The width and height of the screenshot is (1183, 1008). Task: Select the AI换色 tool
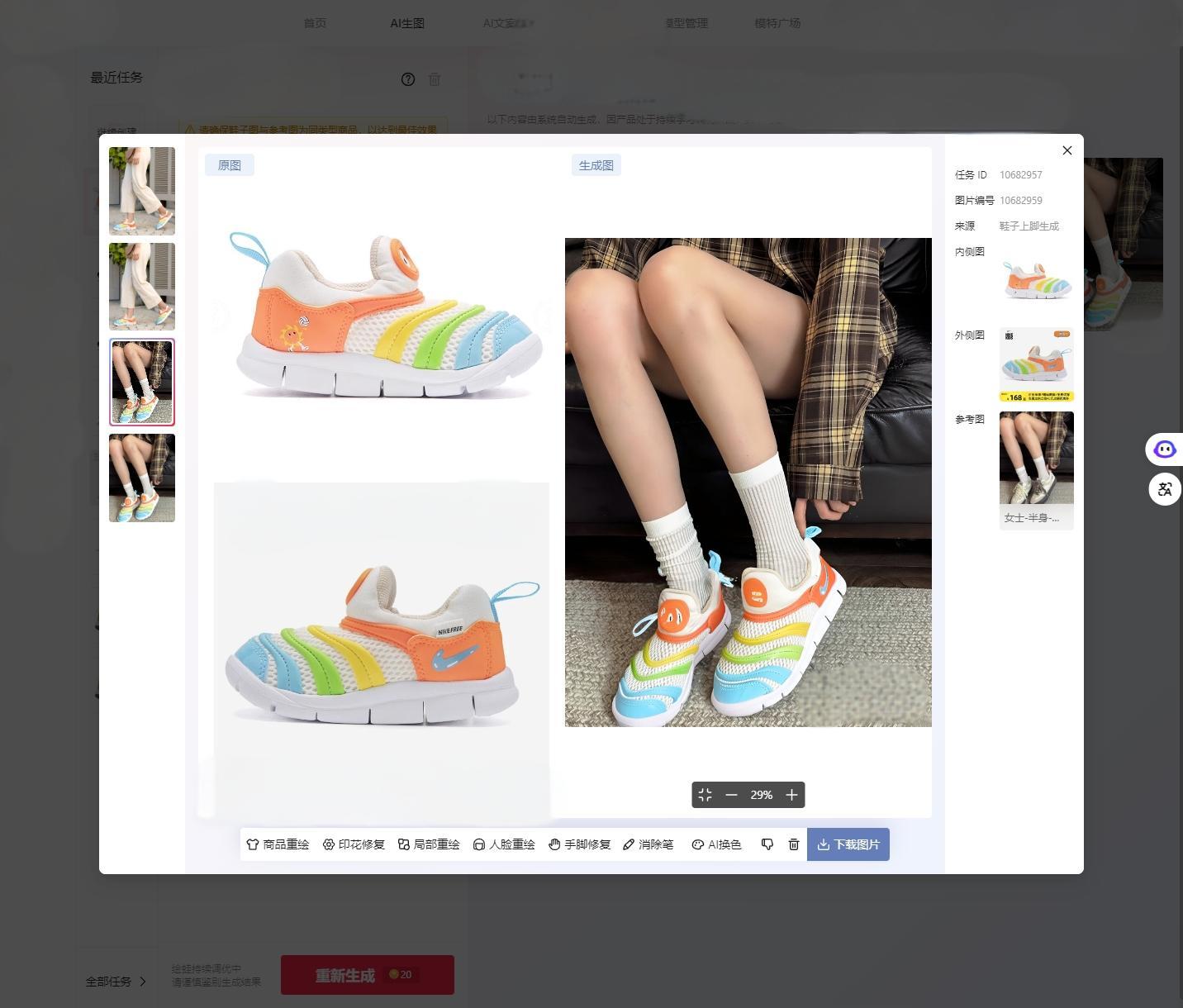click(716, 844)
